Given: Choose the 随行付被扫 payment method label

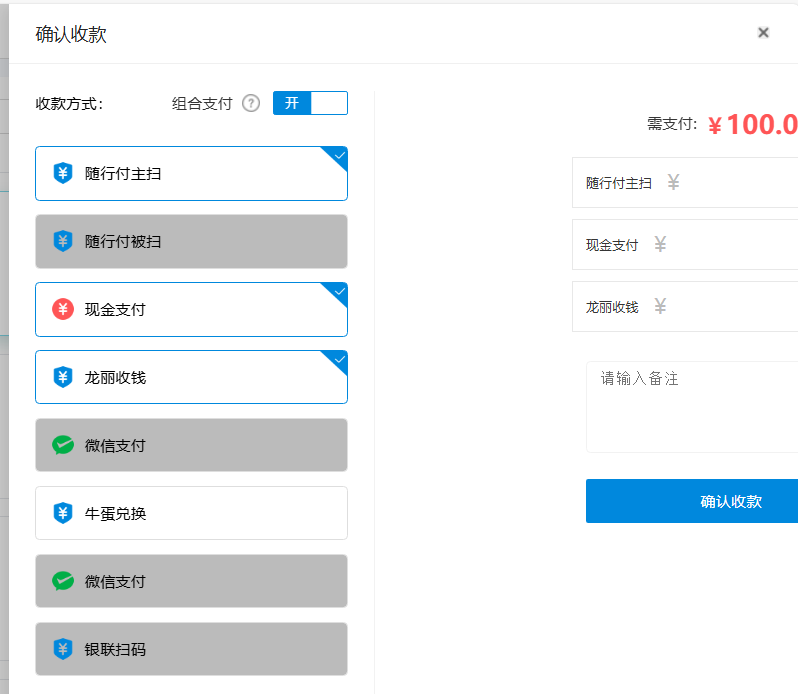Looking at the screenshot, I should (x=123, y=242).
